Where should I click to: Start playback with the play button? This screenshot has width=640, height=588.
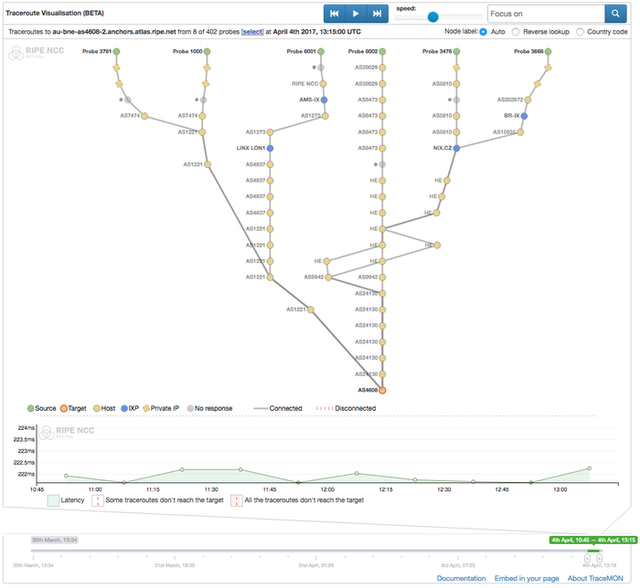click(x=356, y=13)
